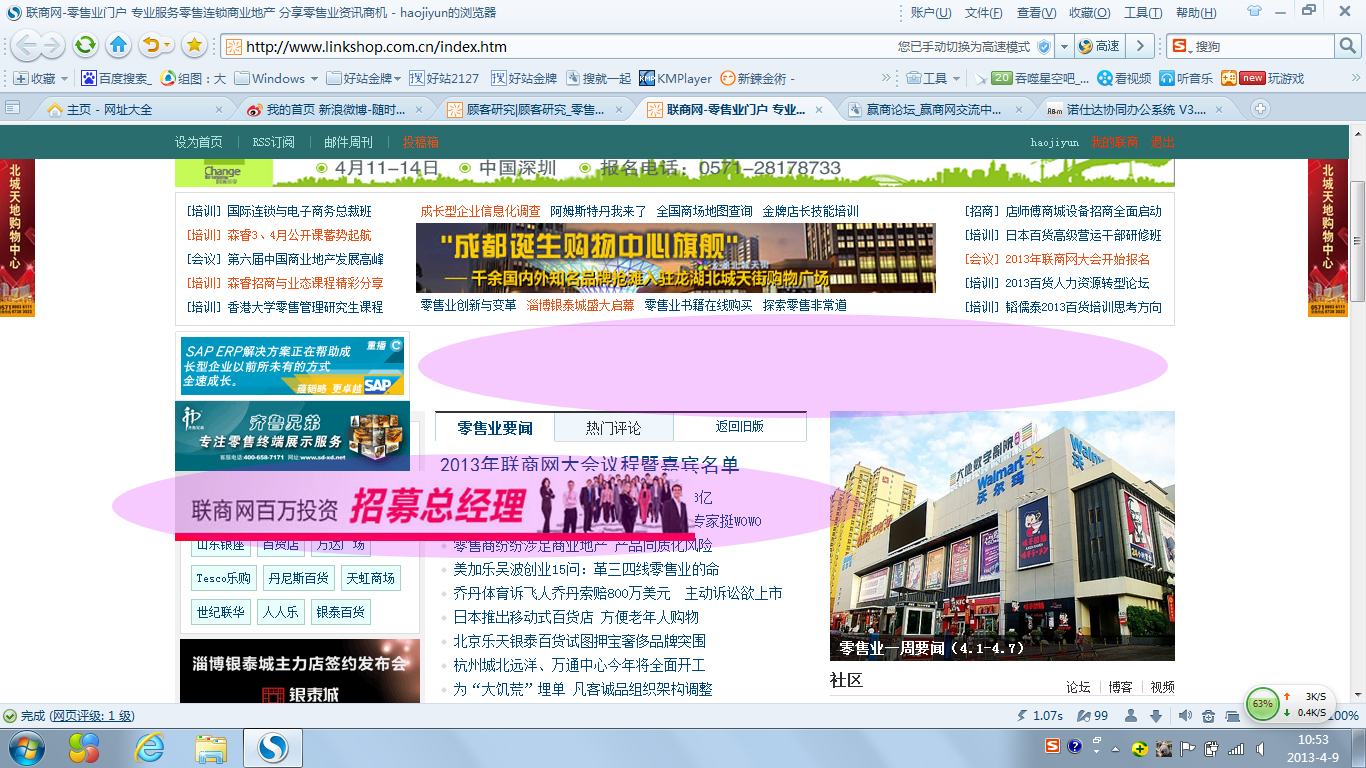Click the favorites star icon
The width and height of the screenshot is (1366, 768).
pos(194,45)
